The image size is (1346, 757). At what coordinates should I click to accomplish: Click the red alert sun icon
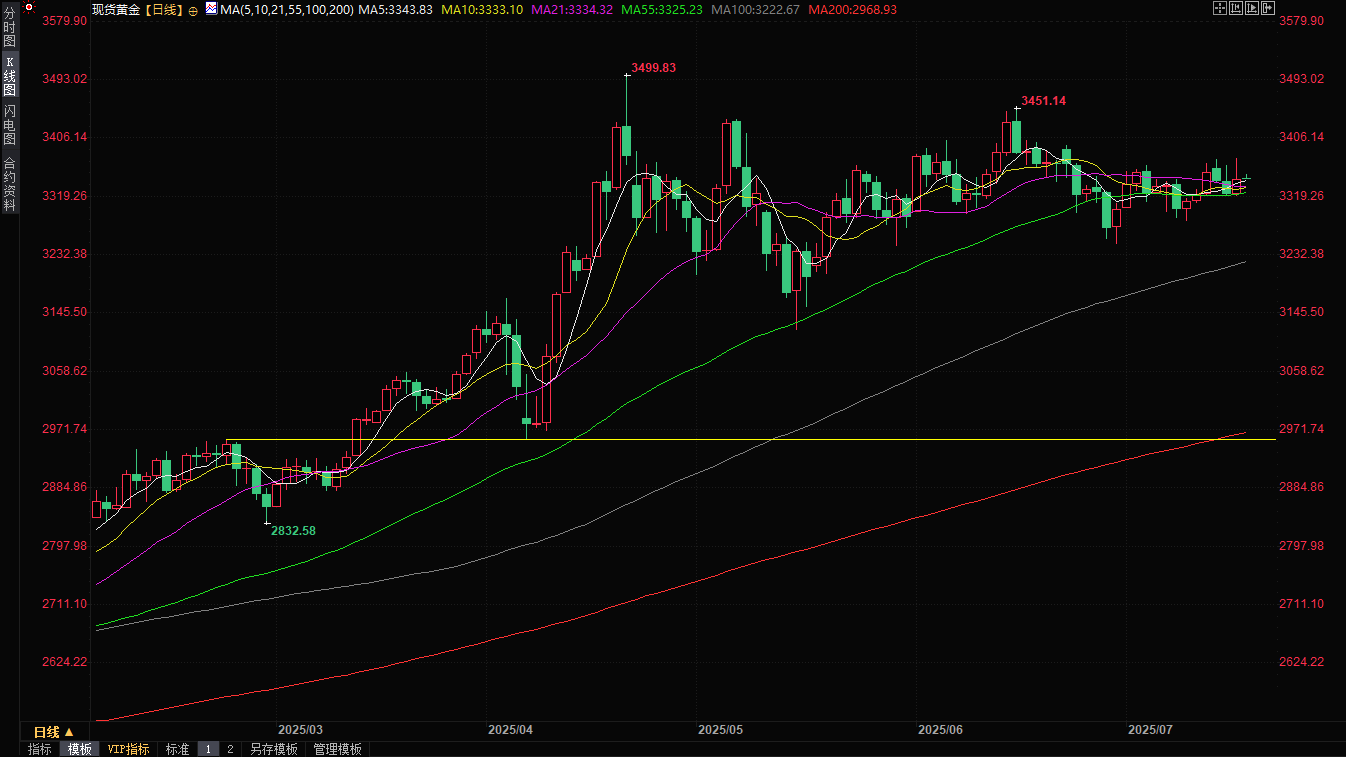point(29,8)
